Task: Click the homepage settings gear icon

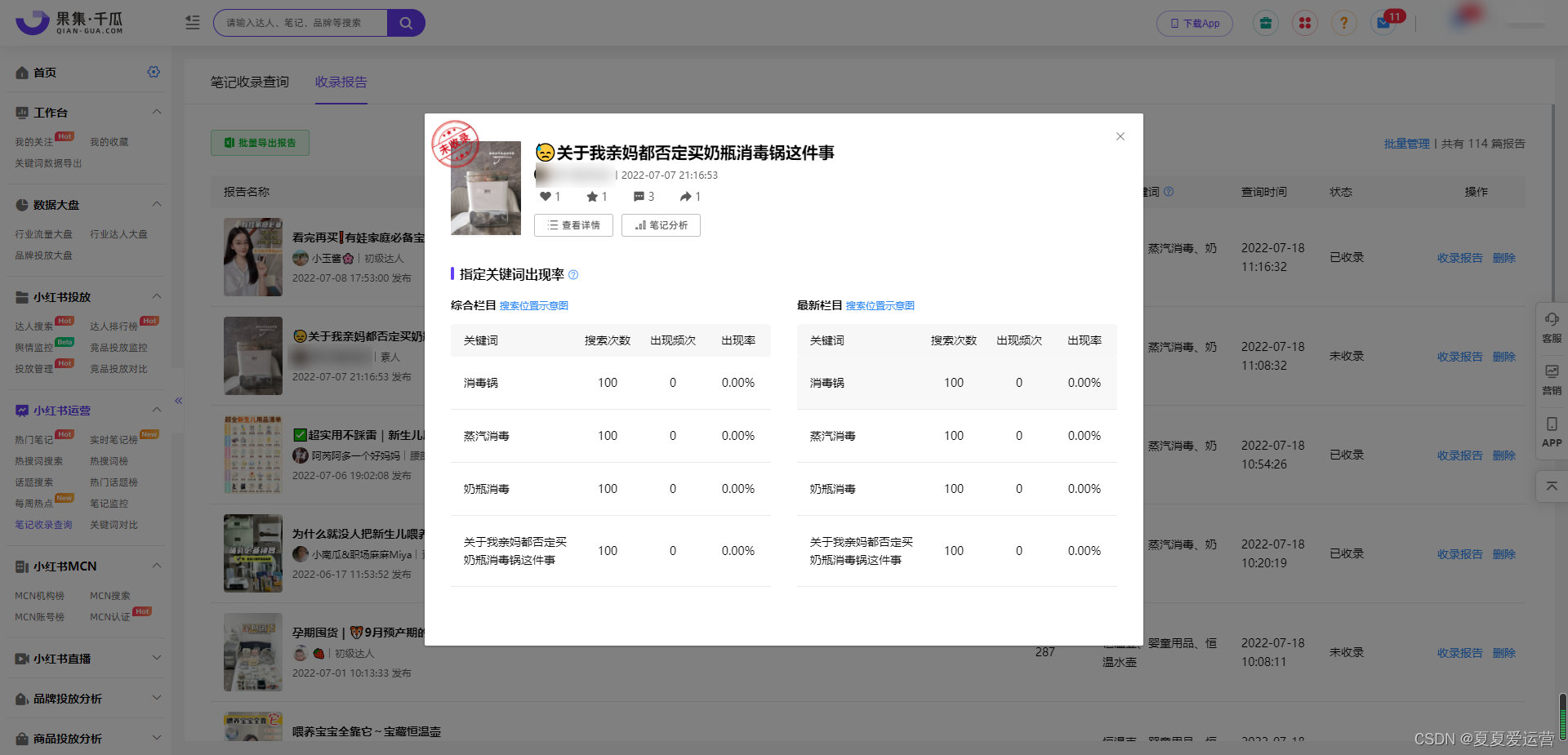Action: click(x=154, y=72)
